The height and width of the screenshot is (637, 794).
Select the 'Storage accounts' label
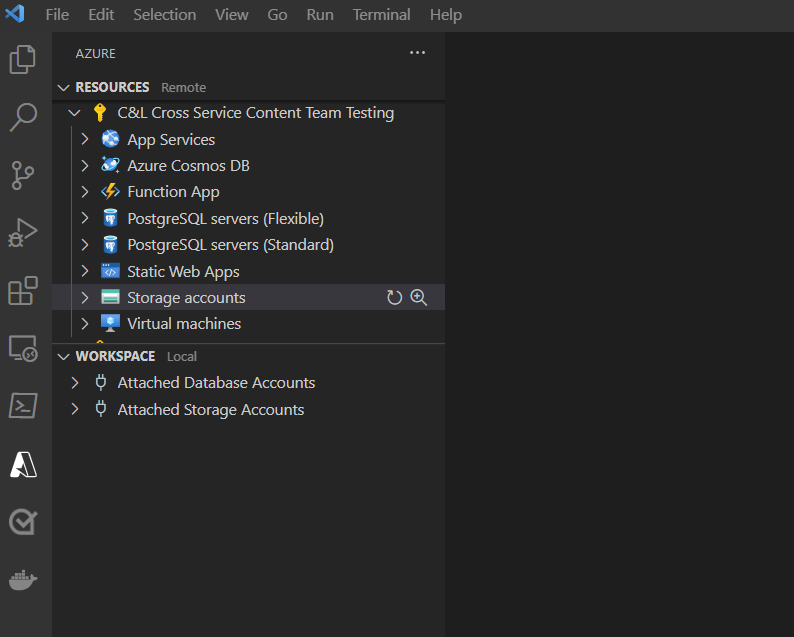186,298
